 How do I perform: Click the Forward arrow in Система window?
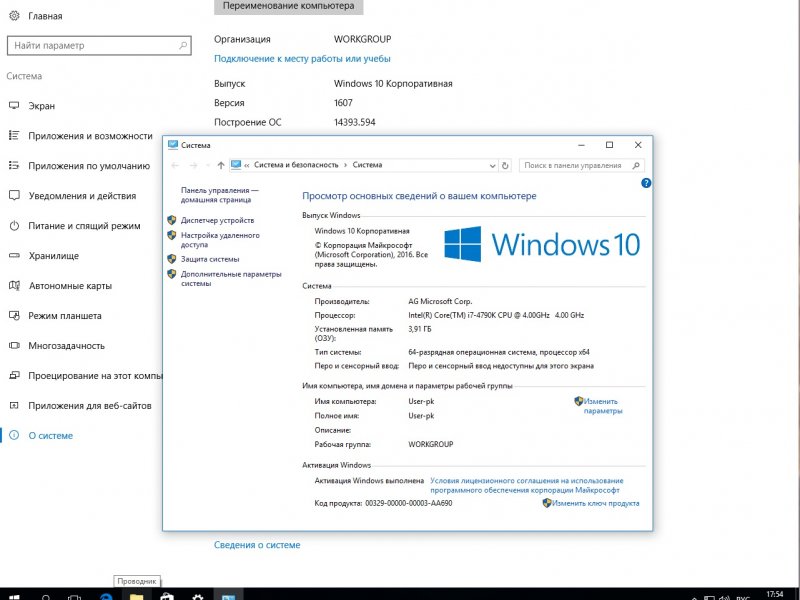pos(193,165)
